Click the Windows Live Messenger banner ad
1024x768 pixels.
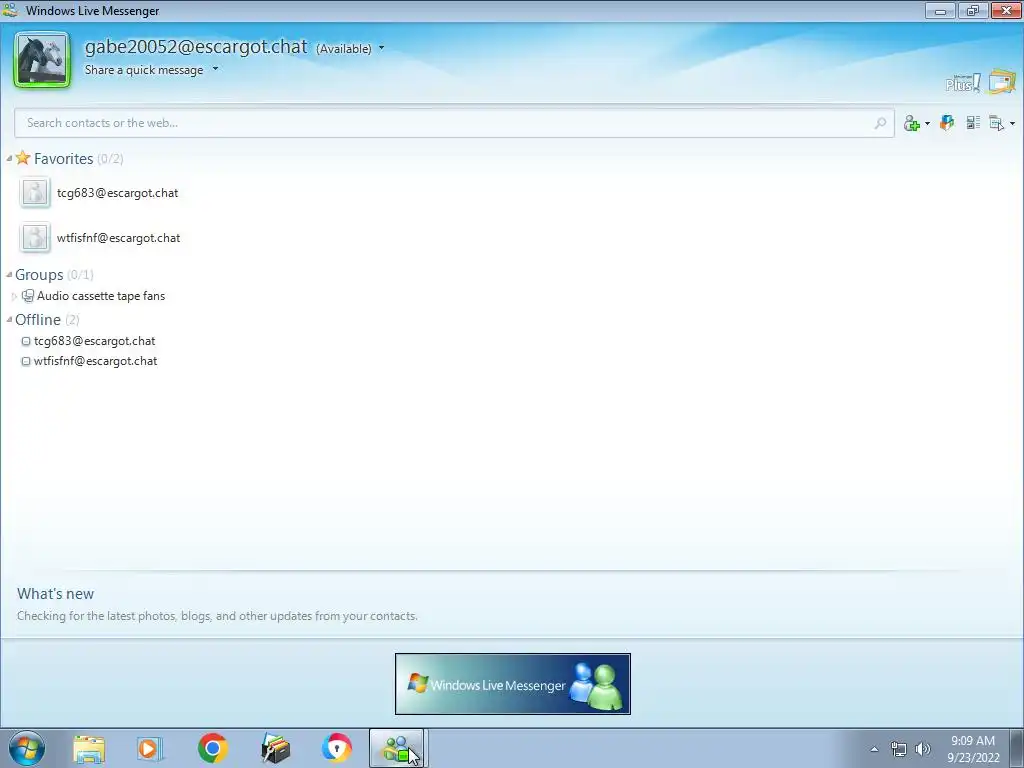[x=513, y=684]
